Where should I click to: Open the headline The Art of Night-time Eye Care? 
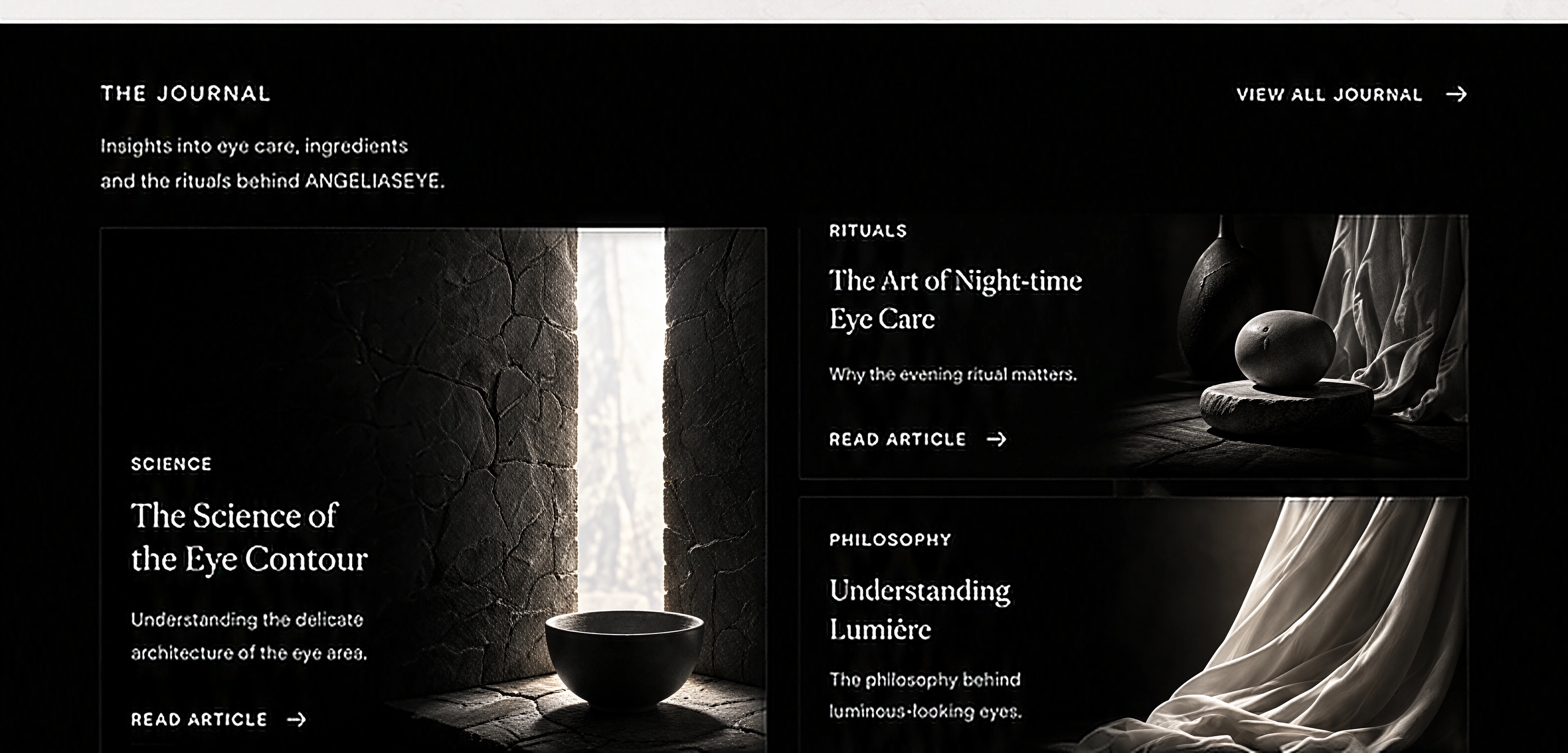(x=955, y=299)
